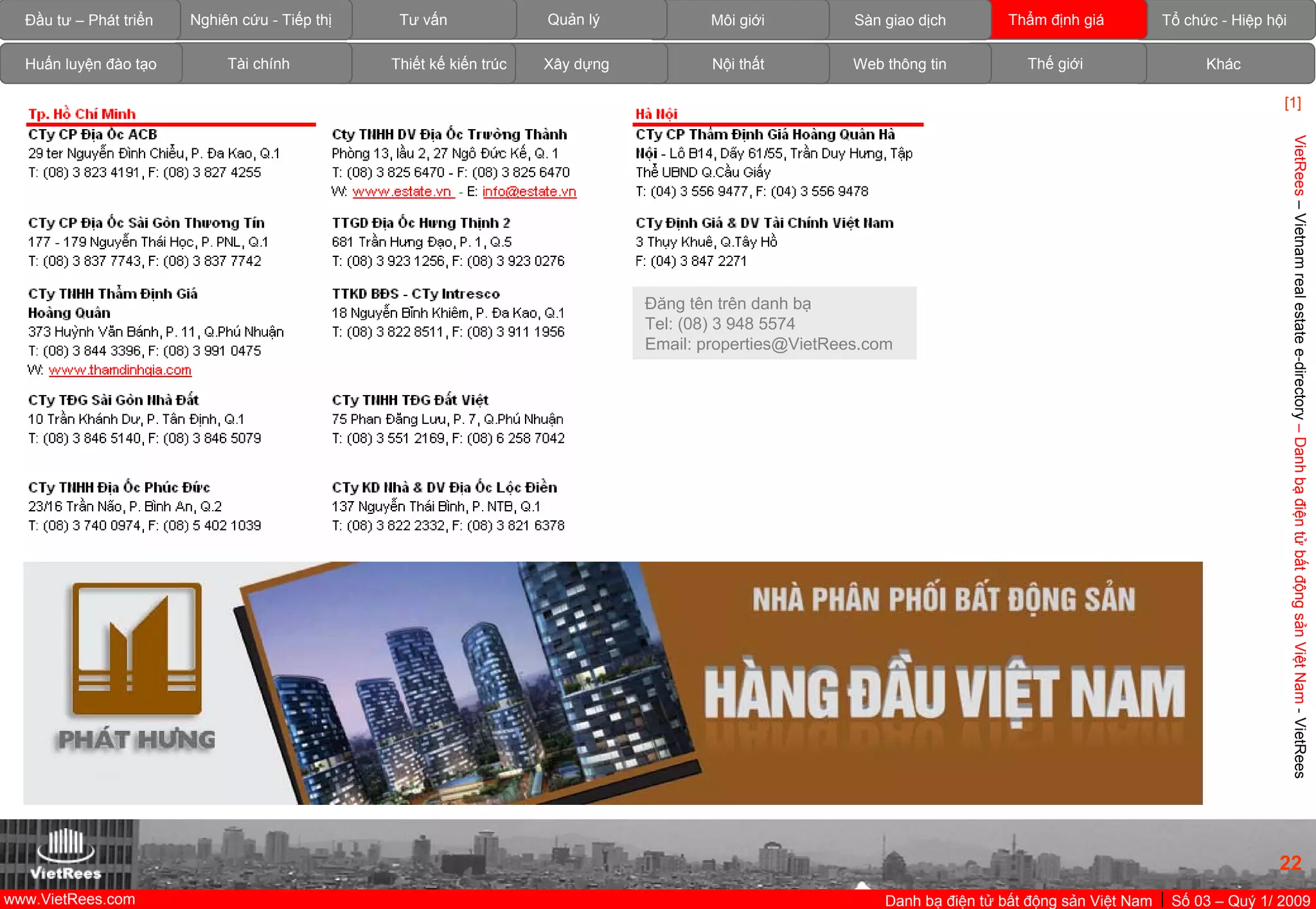
Task: Select TTGD Địa Ốc Hưng Thịnh 2
Action: point(421,223)
